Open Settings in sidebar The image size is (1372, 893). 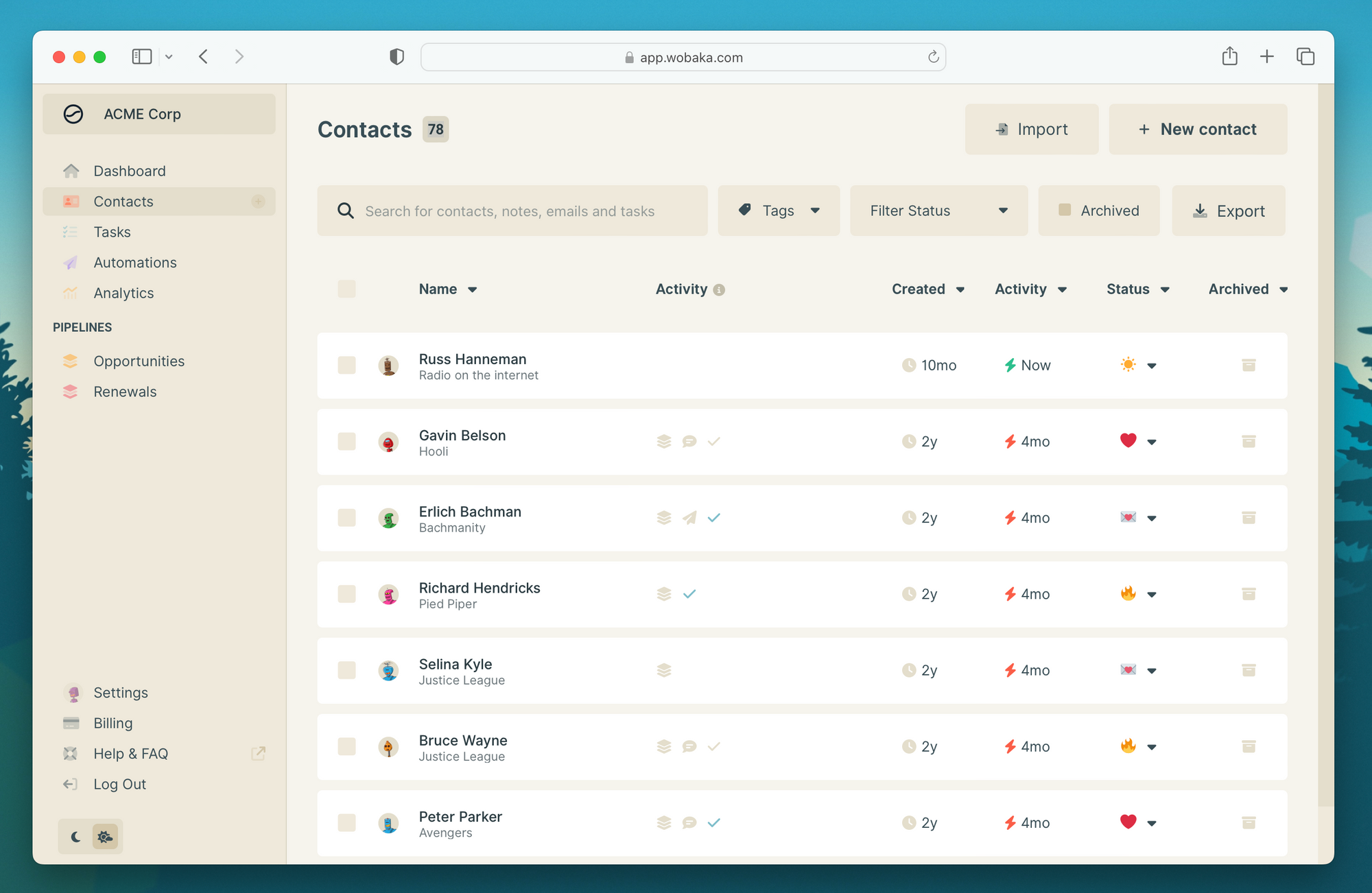(x=159, y=693)
